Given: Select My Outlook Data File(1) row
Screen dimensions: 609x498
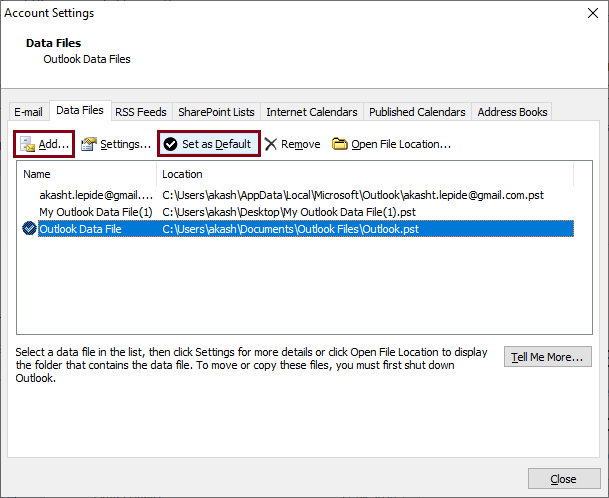Looking at the screenshot, I should click(x=295, y=212).
